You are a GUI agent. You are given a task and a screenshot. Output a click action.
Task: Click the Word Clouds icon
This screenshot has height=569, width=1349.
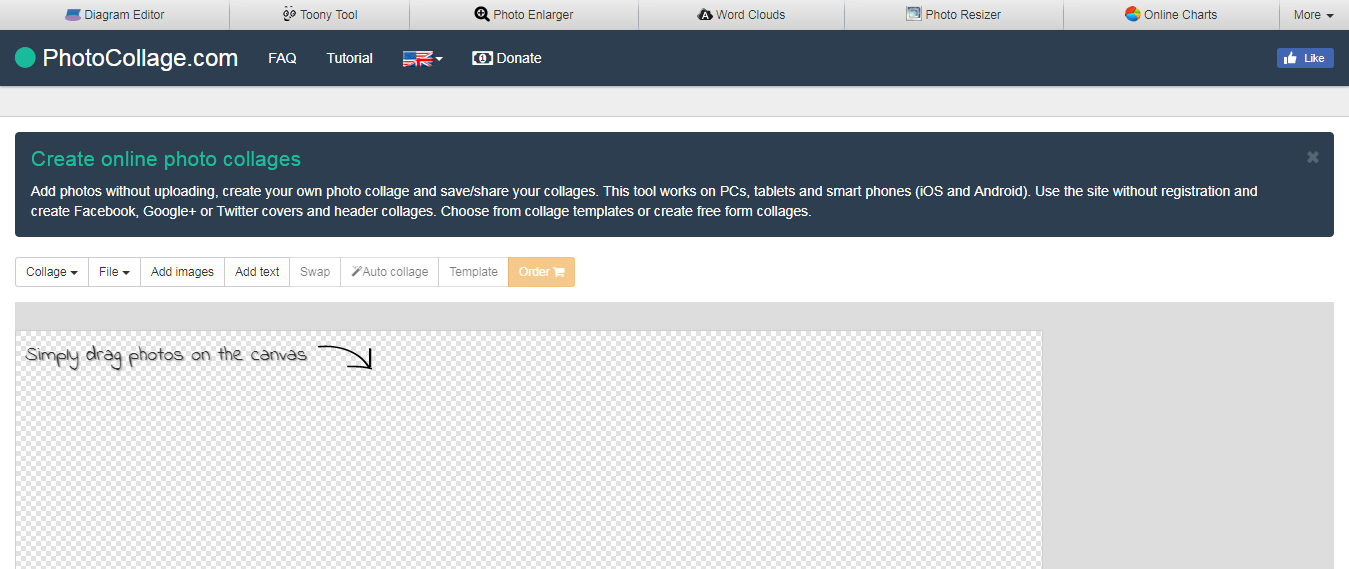pyautogui.click(x=705, y=15)
